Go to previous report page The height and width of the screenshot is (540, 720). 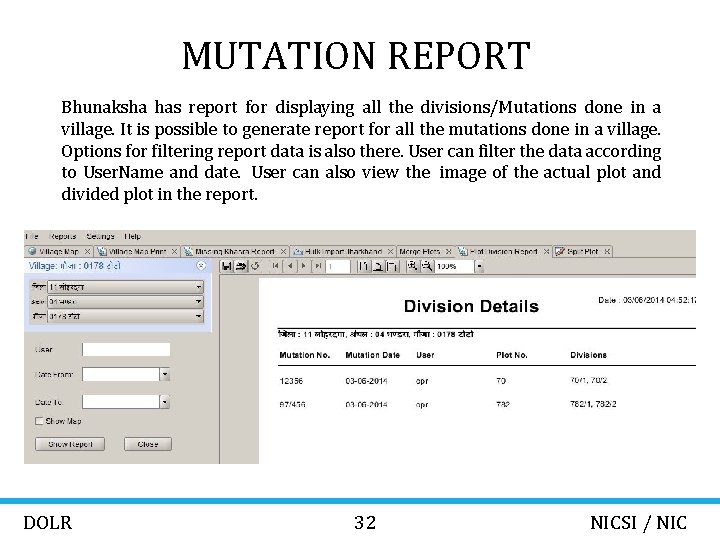[x=290, y=266]
